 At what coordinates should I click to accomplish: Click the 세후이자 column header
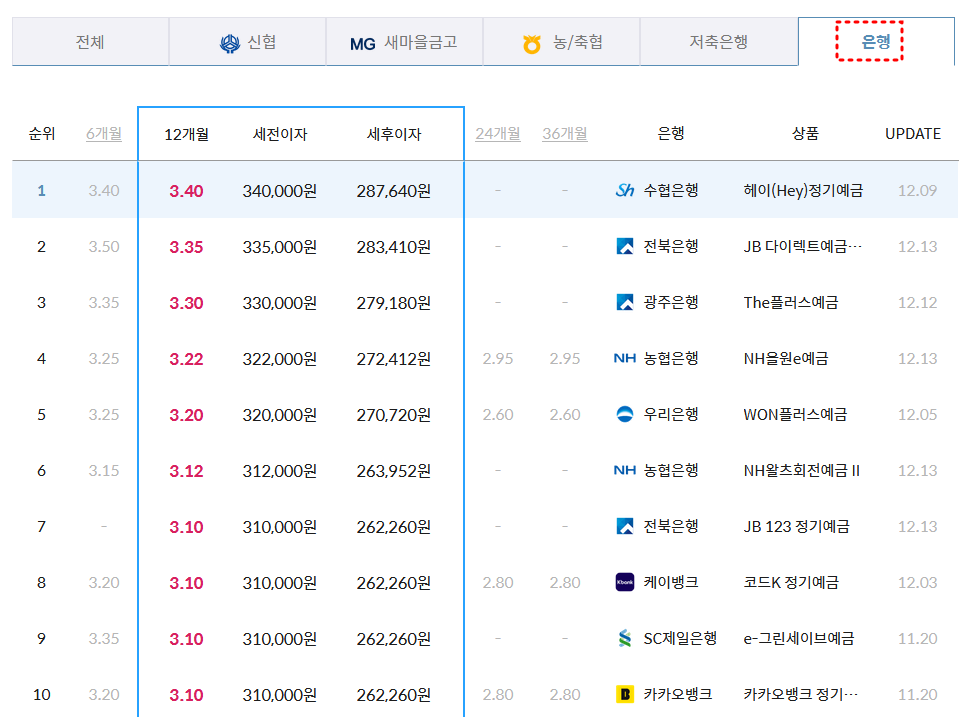[394, 134]
